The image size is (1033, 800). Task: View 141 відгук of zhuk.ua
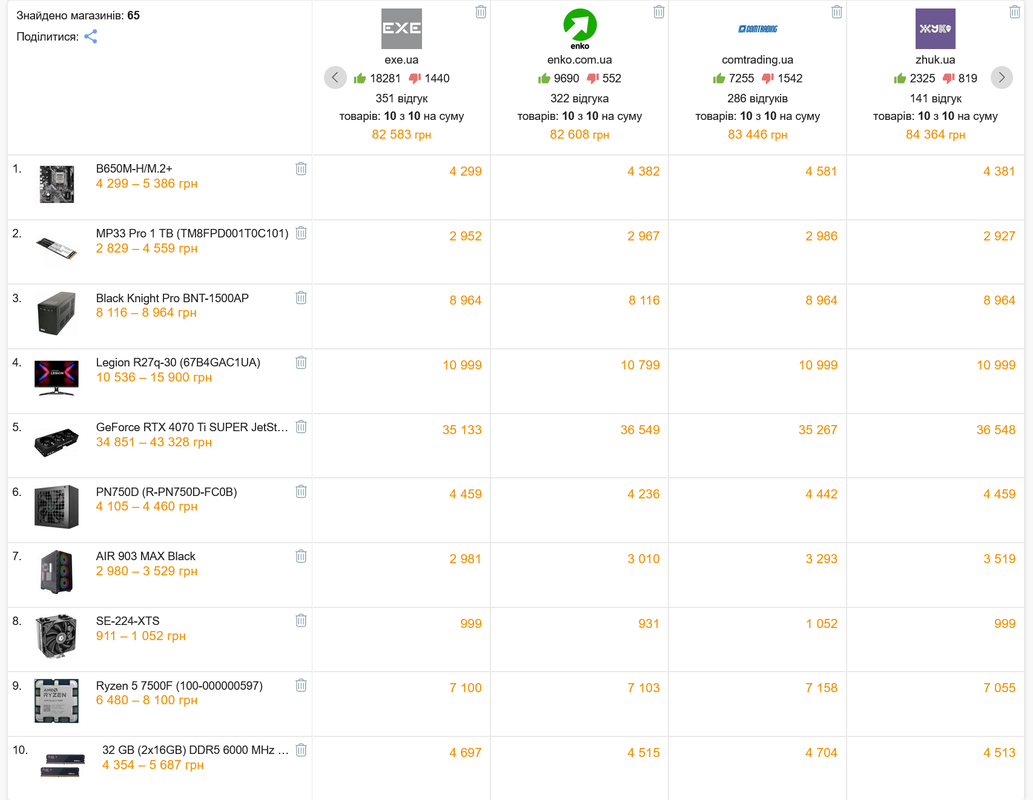(935, 98)
